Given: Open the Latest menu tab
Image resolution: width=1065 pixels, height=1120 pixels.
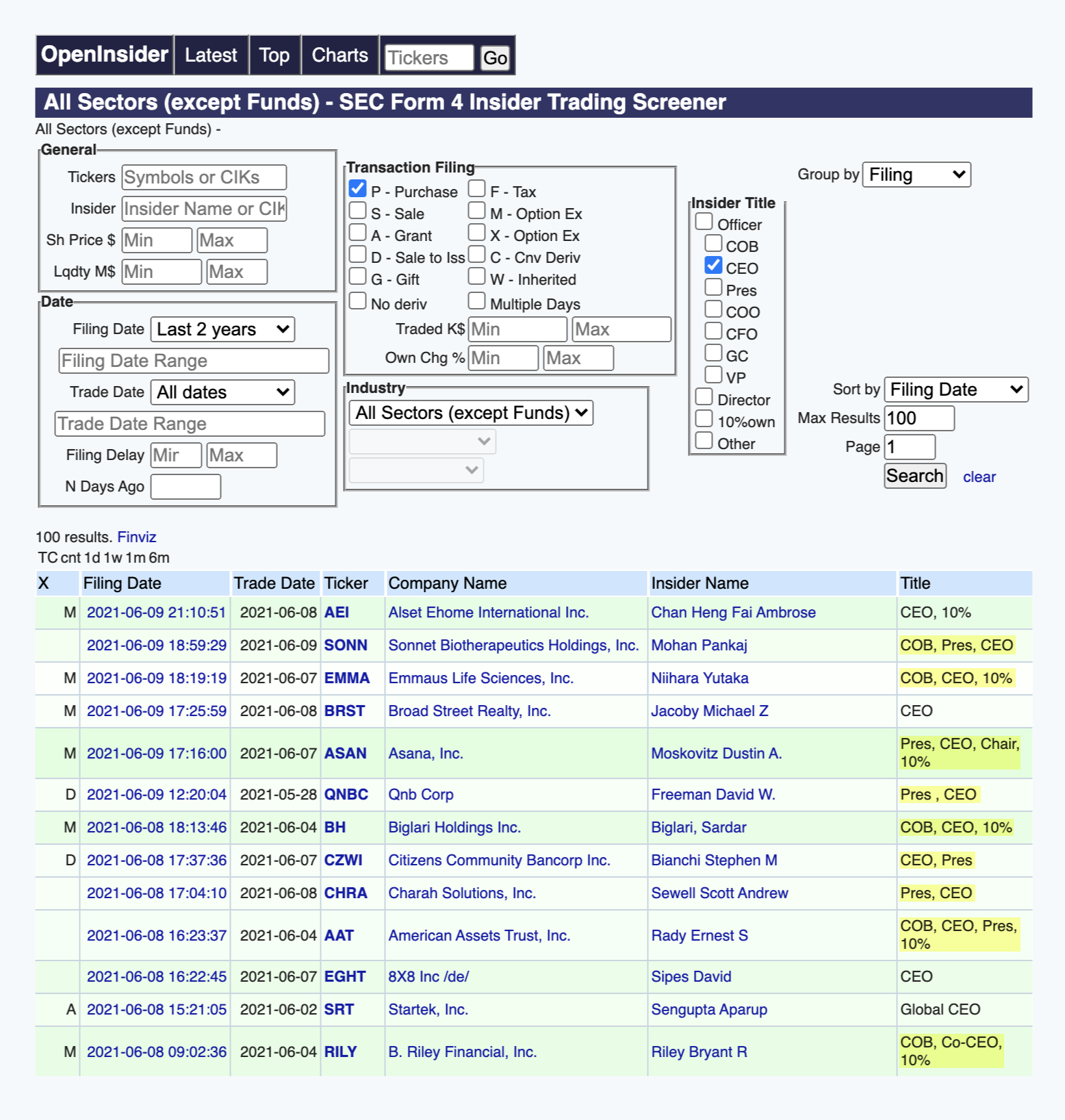Looking at the screenshot, I should pos(211,55).
